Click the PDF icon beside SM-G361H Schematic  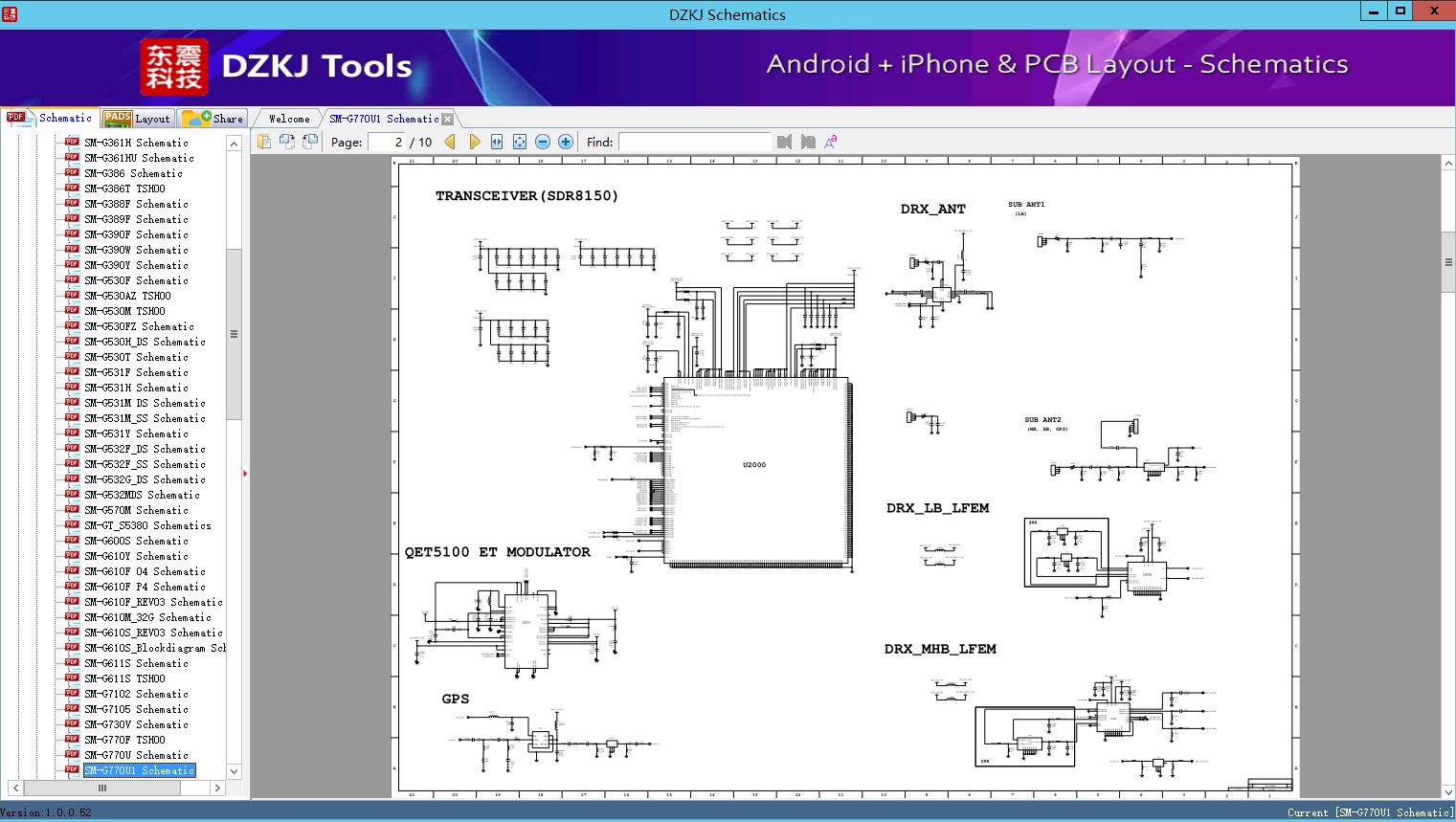72,143
